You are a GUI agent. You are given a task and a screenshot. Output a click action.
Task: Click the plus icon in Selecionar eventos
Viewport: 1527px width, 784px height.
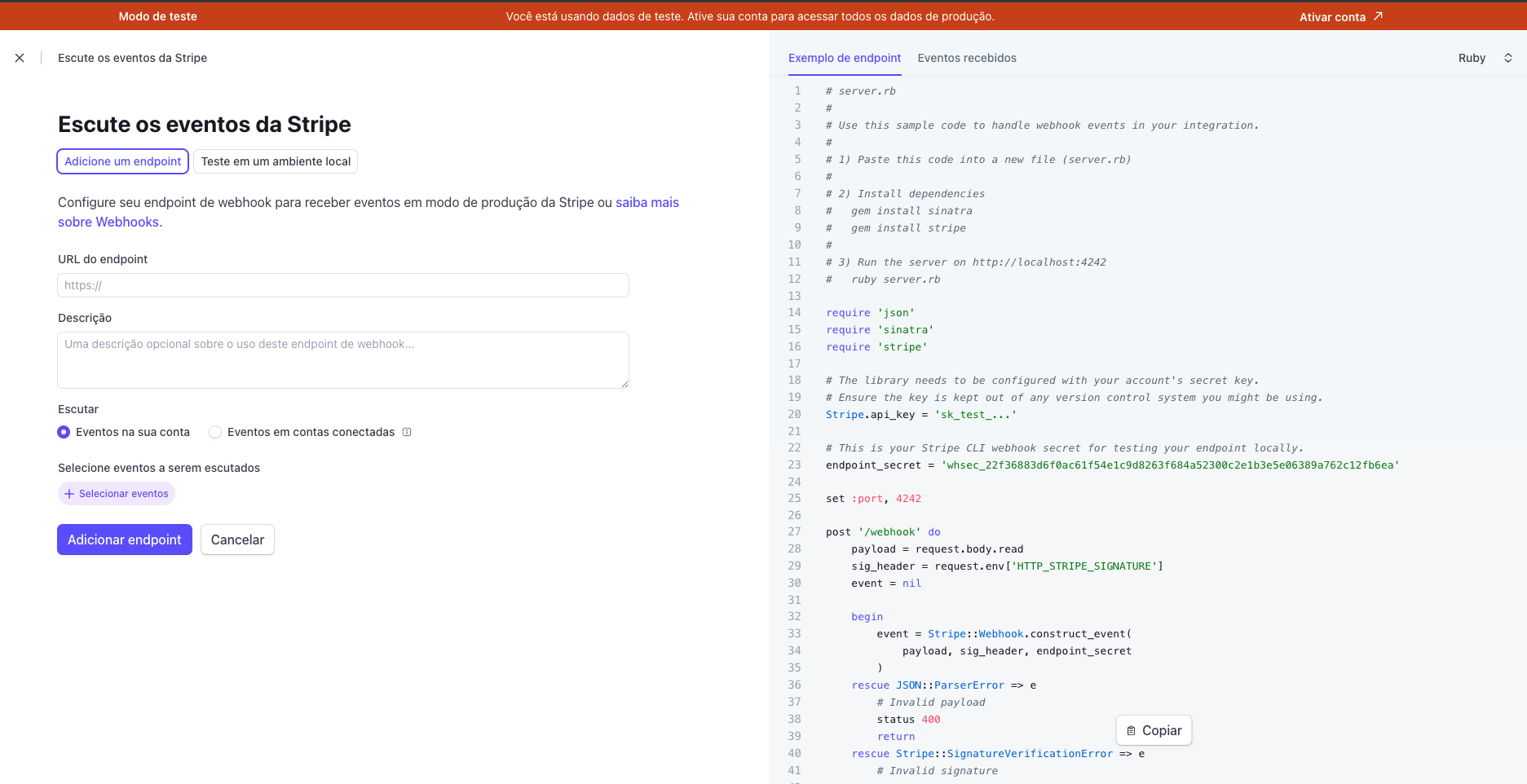point(69,494)
